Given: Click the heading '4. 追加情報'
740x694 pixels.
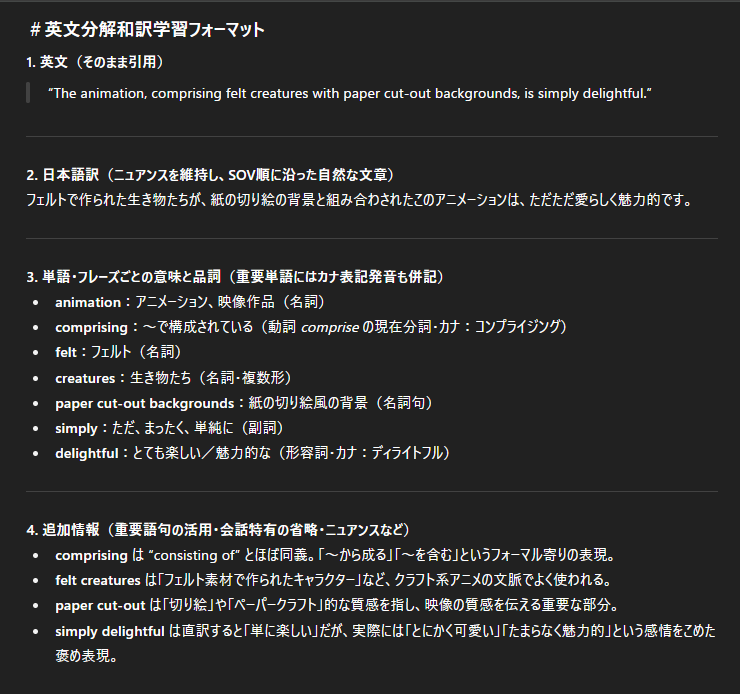Looking at the screenshot, I should [217, 529].
